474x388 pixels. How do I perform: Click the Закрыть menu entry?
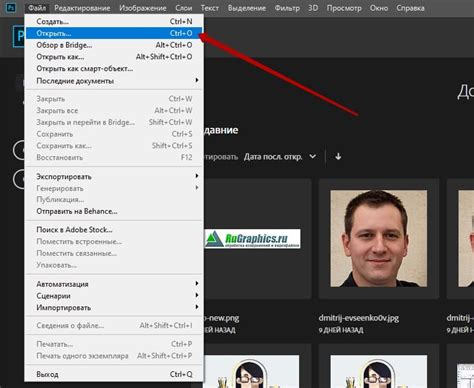tap(114, 99)
